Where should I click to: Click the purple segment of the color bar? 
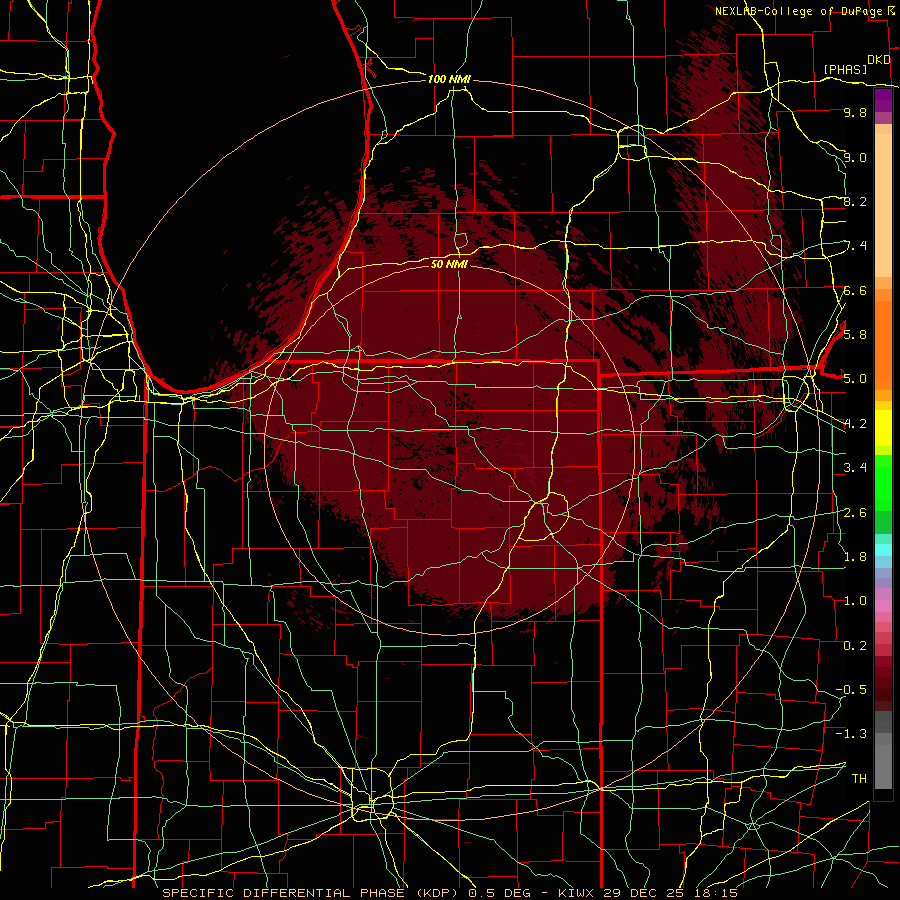coord(883,100)
